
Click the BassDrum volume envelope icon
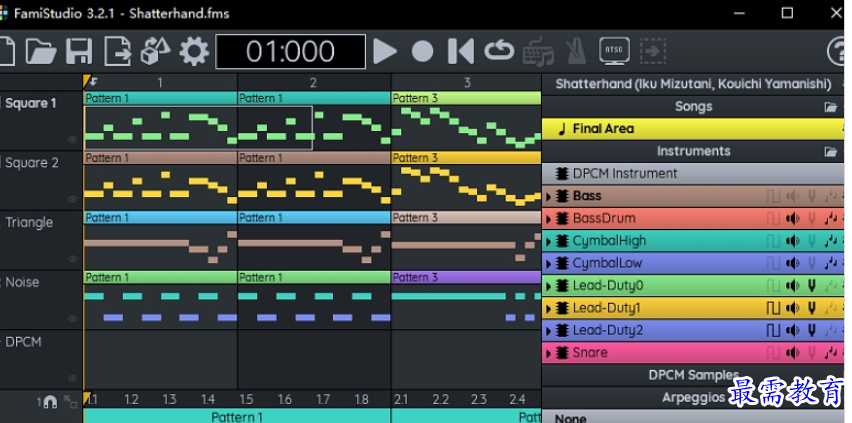click(x=793, y=219)
